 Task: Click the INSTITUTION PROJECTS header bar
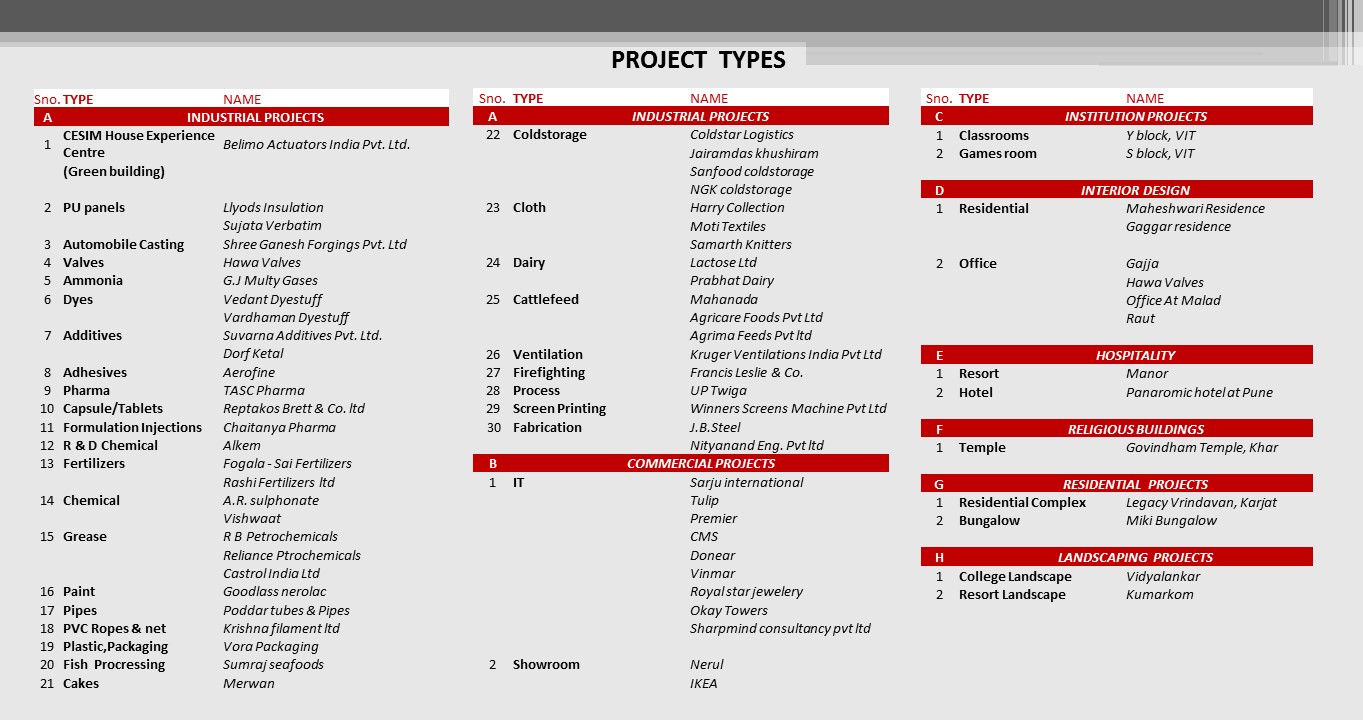coord(1116,117)
